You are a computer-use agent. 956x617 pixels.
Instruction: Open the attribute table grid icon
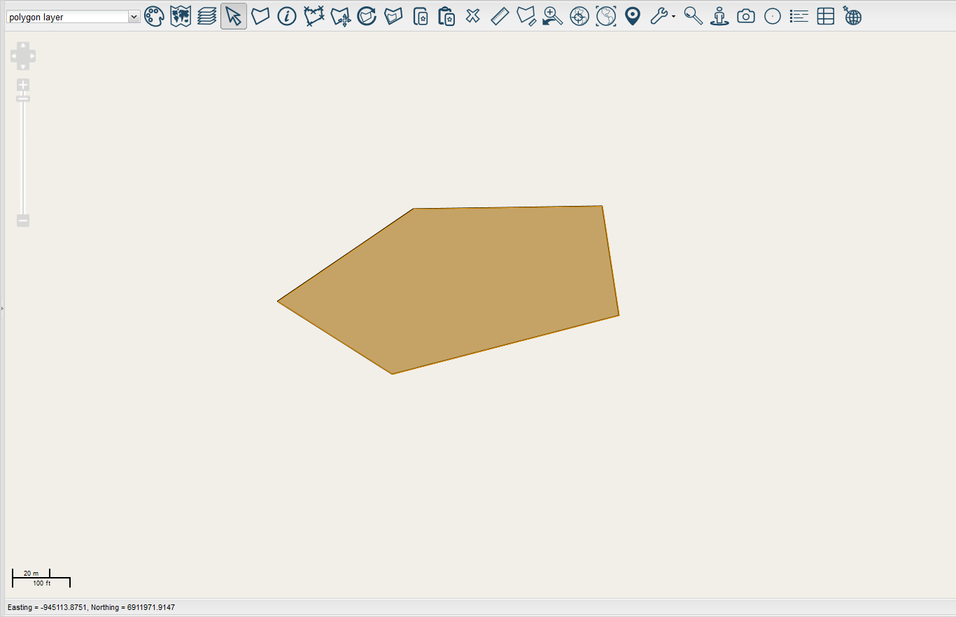(x=825, y=16)
